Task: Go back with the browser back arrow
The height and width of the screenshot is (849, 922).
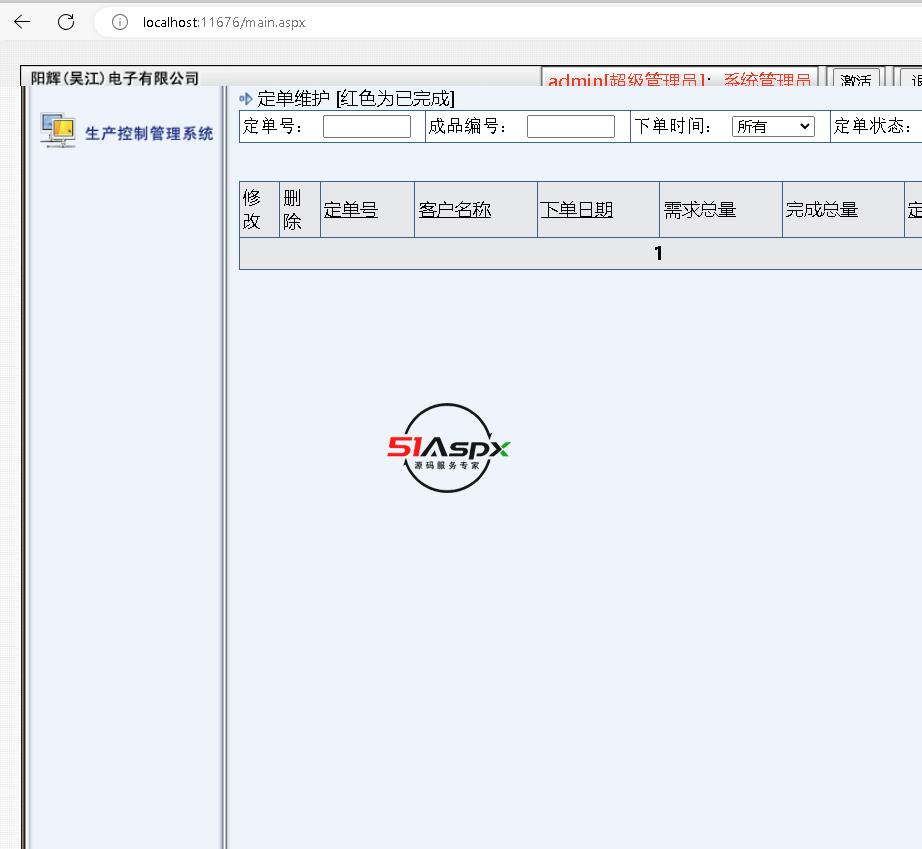Action: [x=22, y=22]
